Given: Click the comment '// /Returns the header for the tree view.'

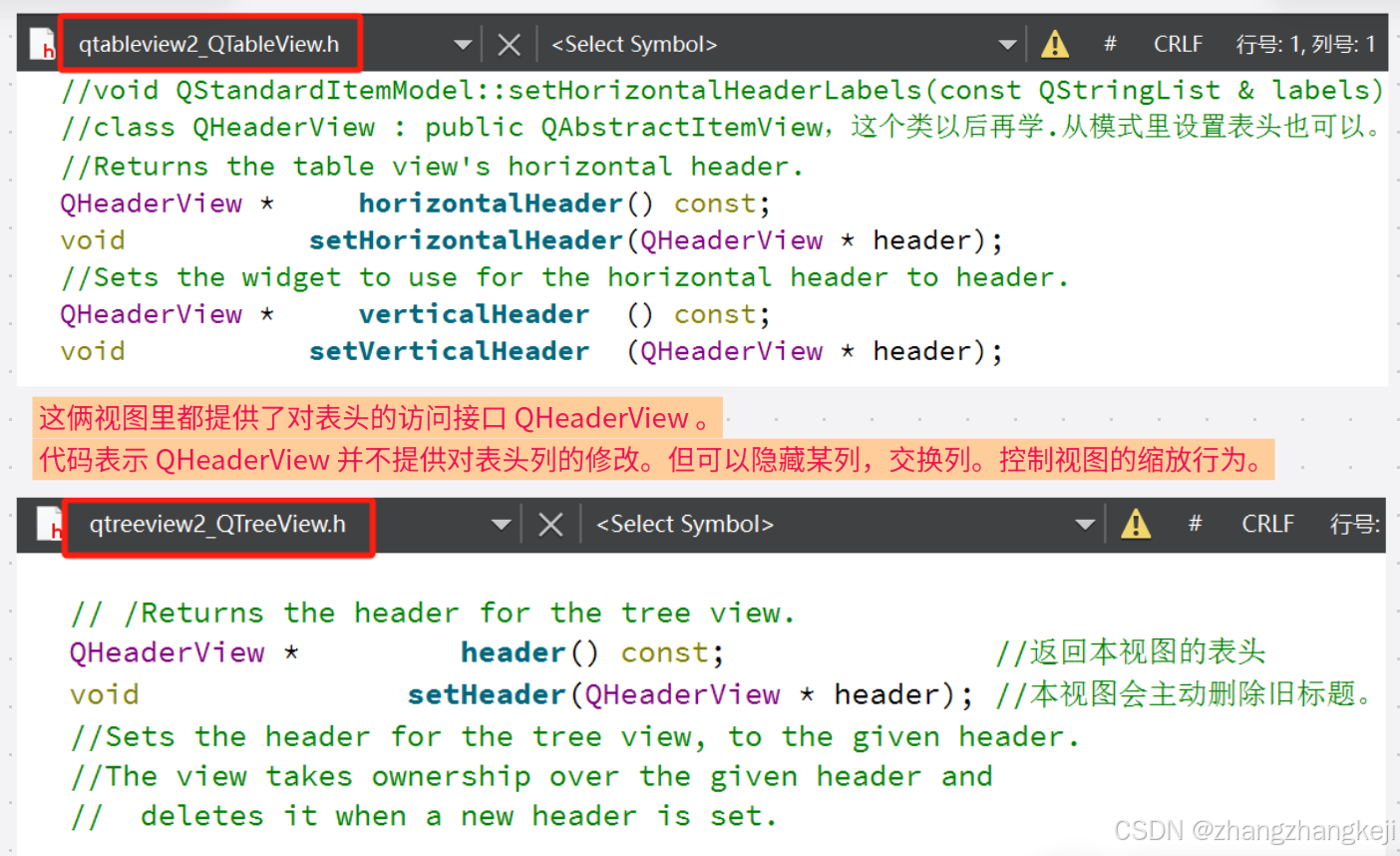Looking at the screenshot, I should [433, 613].
